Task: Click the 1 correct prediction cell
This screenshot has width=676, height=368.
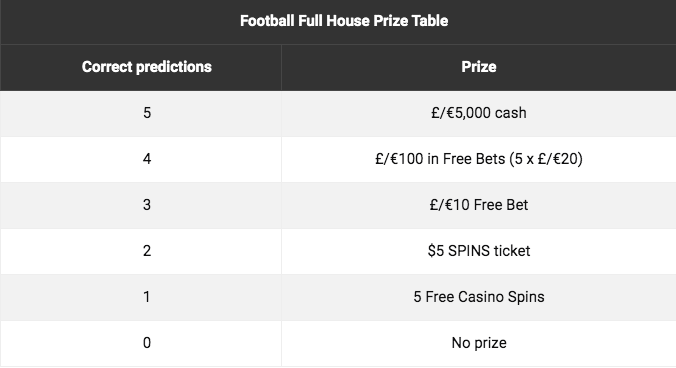Action: click(x=141, y=297)
